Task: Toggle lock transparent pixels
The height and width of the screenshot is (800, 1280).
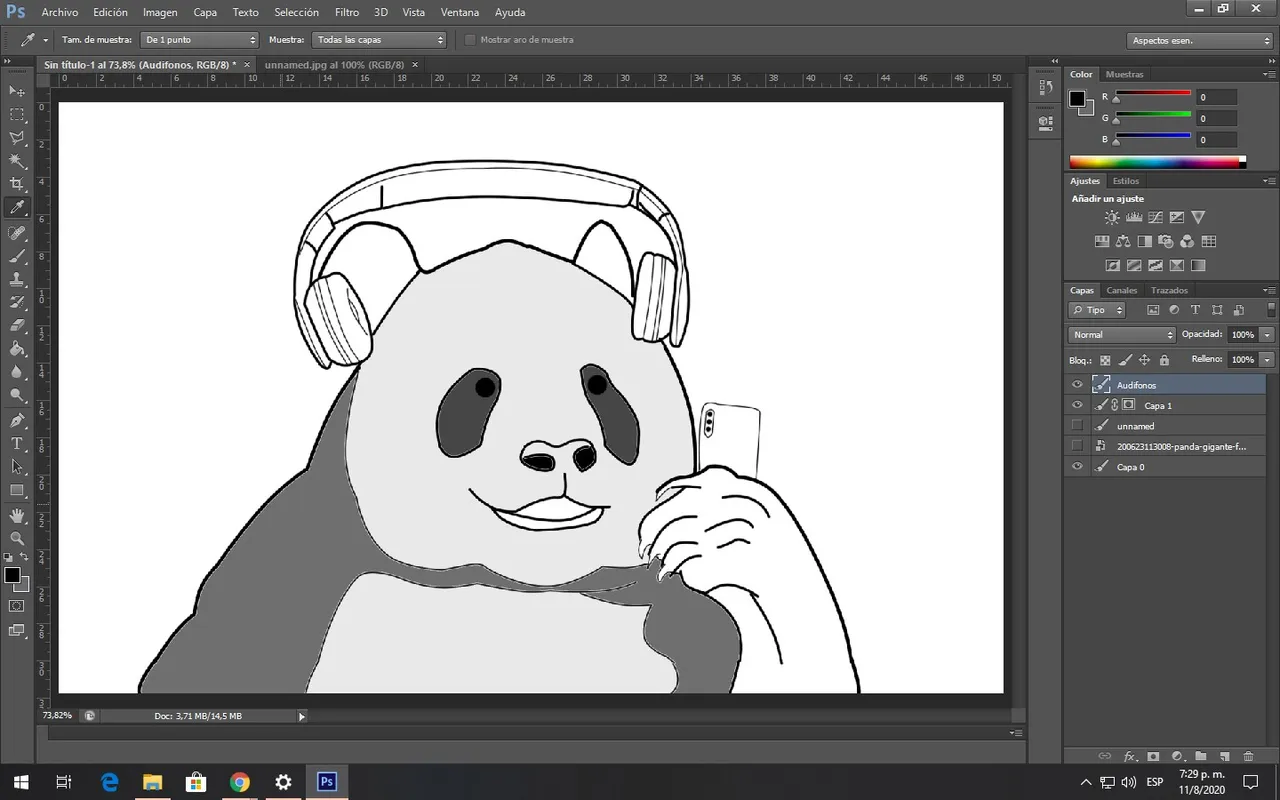Action: point(1105,360)
